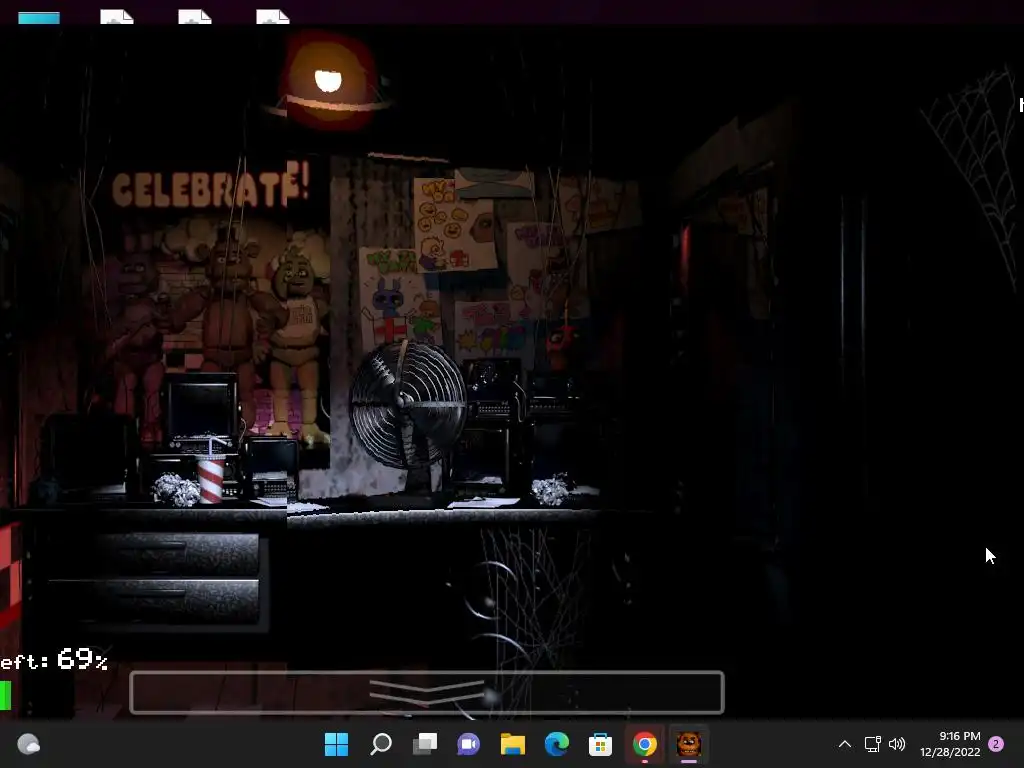Open the Windows Start menu
Image resolution: width=1024 pixels, height=768 pixels.
click(x=336, y=744)
